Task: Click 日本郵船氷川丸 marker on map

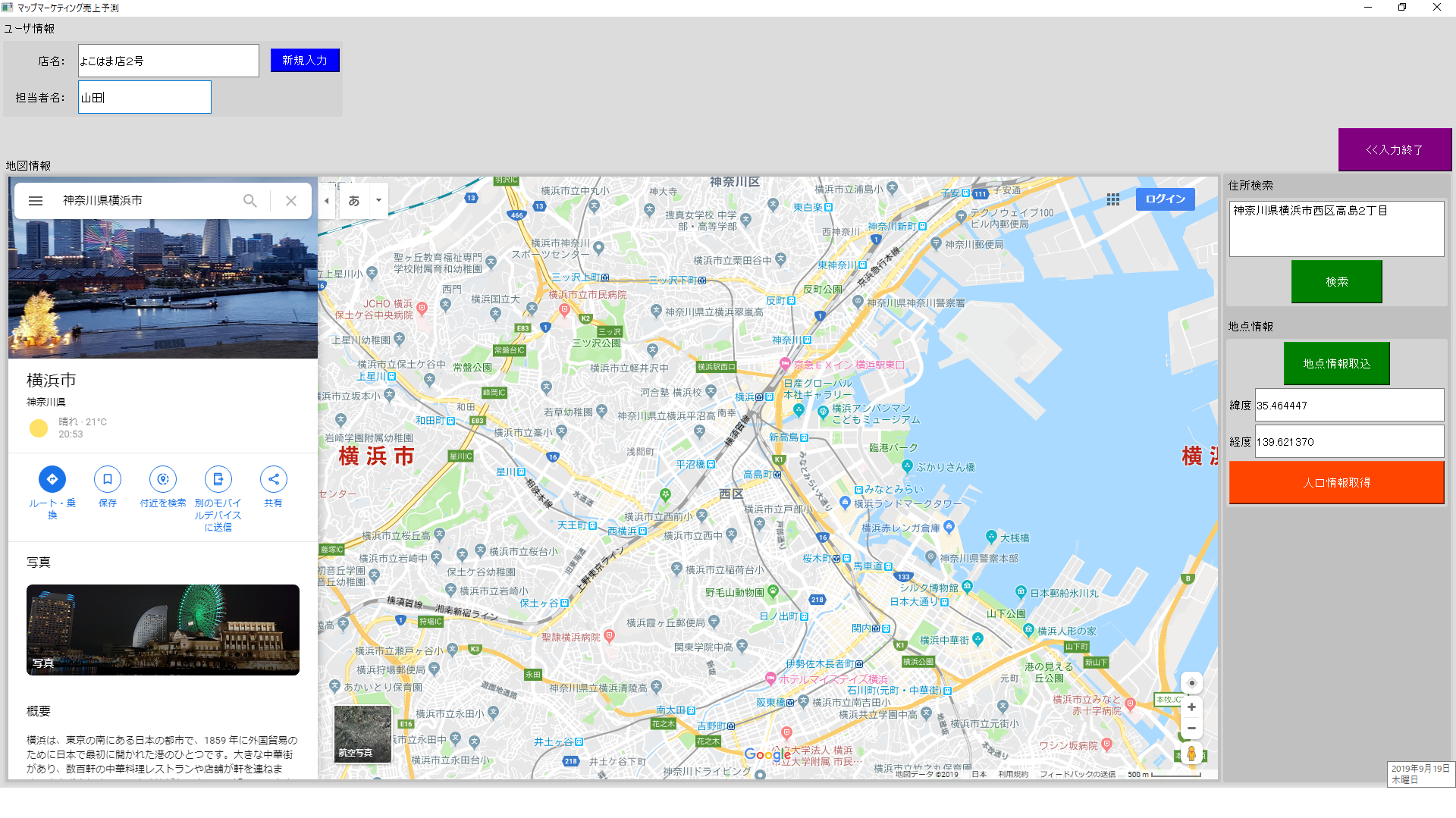Action: coord(1021,592)
